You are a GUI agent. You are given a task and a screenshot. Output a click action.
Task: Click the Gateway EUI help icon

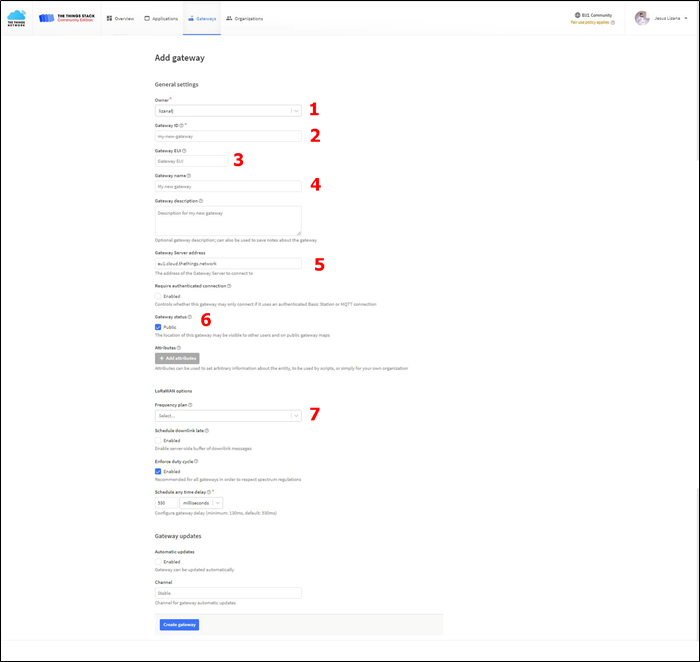(184, 151)
